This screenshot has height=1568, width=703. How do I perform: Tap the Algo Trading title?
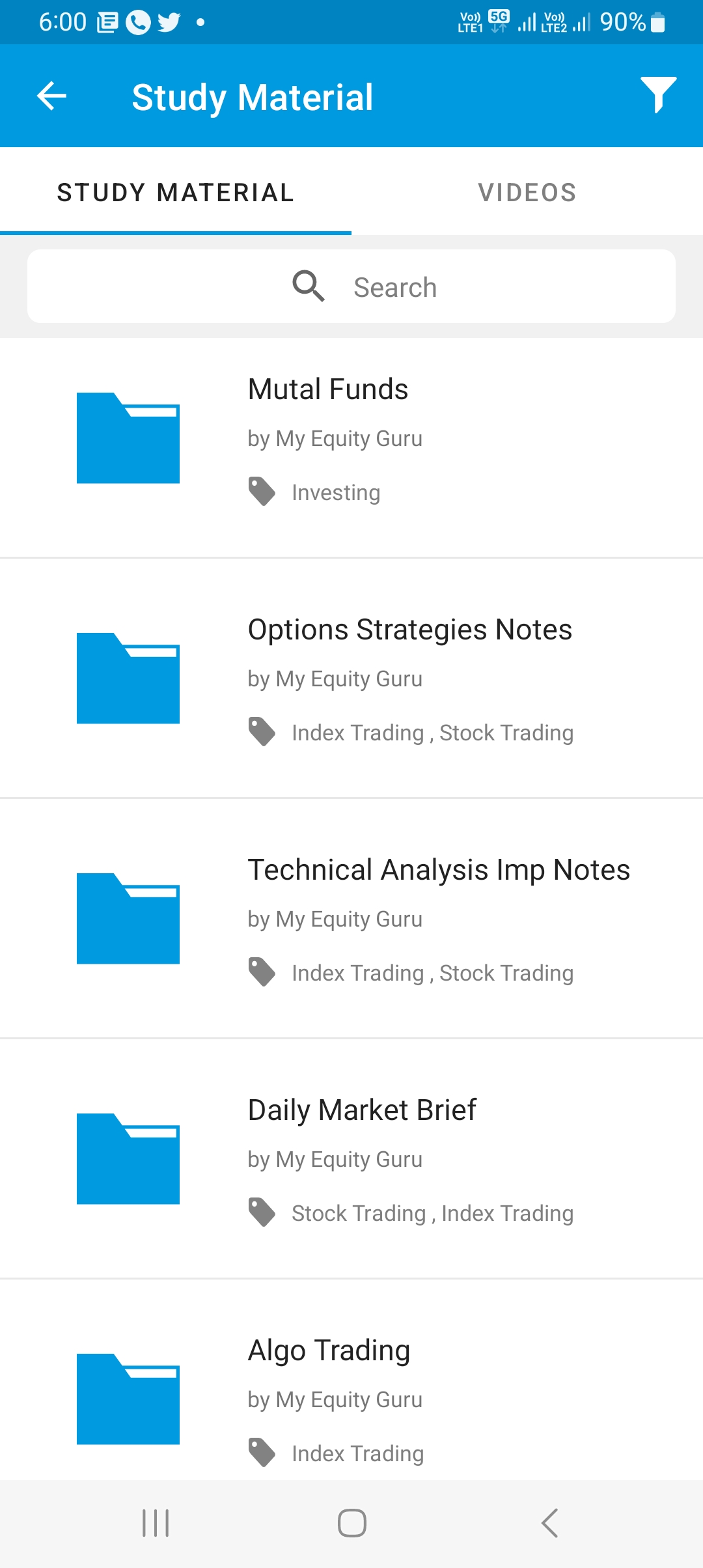[x=329, y=1351]
